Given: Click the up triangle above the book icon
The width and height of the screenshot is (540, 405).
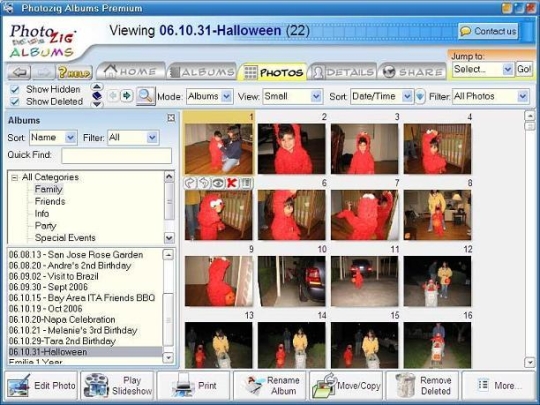Looking at the screenshot, I should click(97, 86).
